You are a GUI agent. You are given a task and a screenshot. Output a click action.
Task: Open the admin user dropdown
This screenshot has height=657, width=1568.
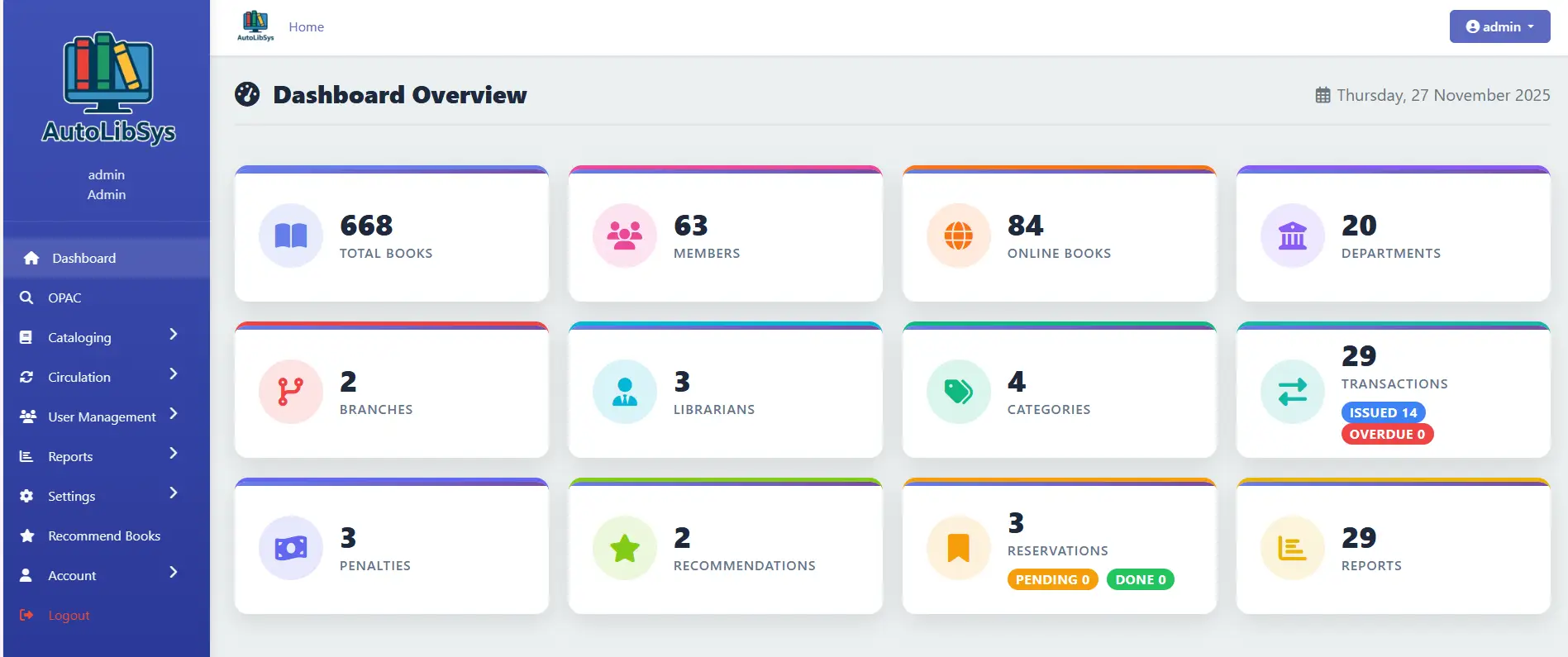[x=1499, y=26]
